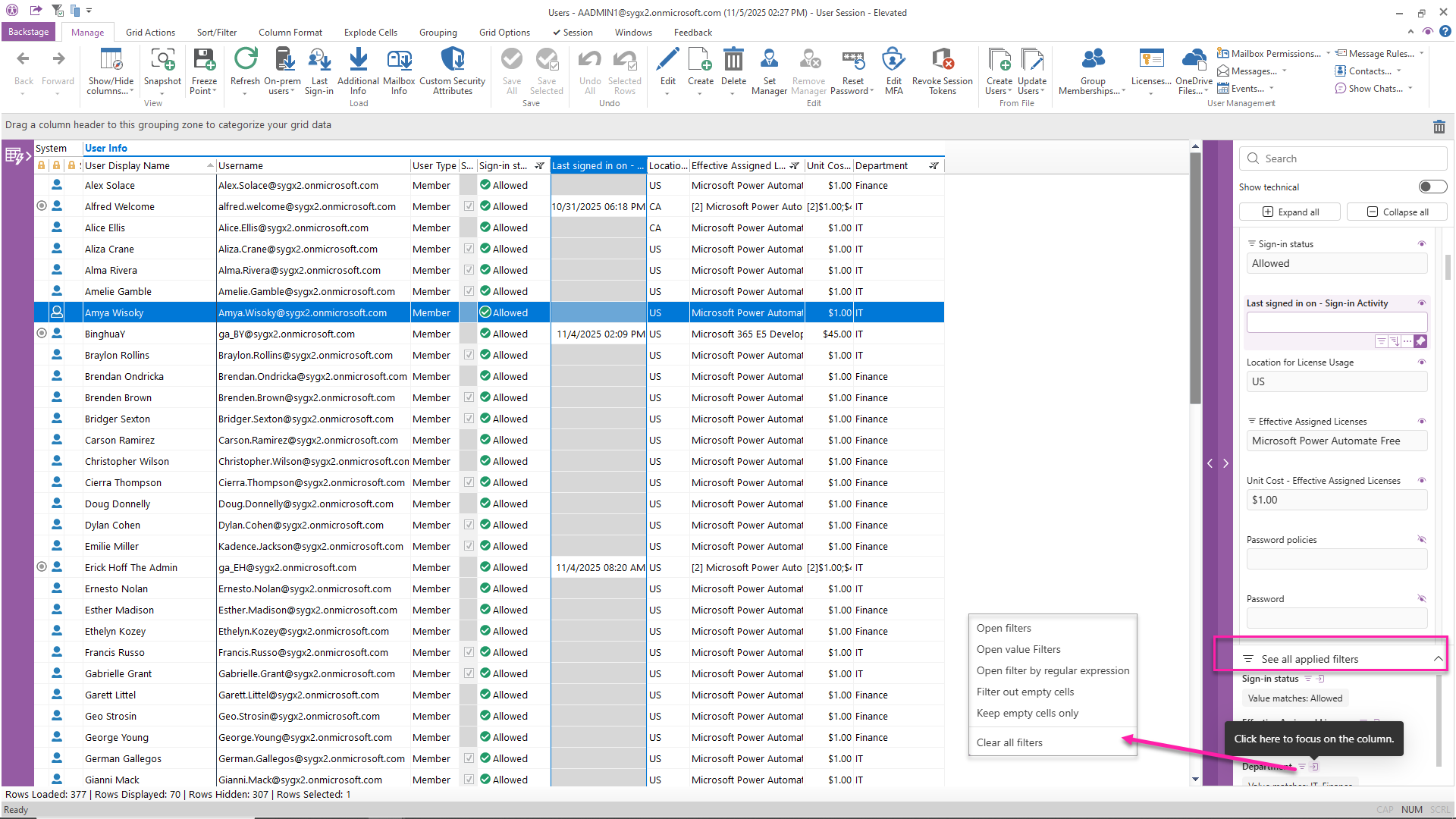
Task: Open the Snapshot tool
Action: click(x=162, y=59)
